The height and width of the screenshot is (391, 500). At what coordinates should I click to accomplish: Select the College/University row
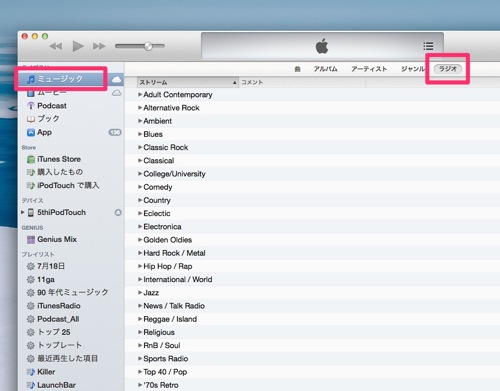(x=312, y=174)
